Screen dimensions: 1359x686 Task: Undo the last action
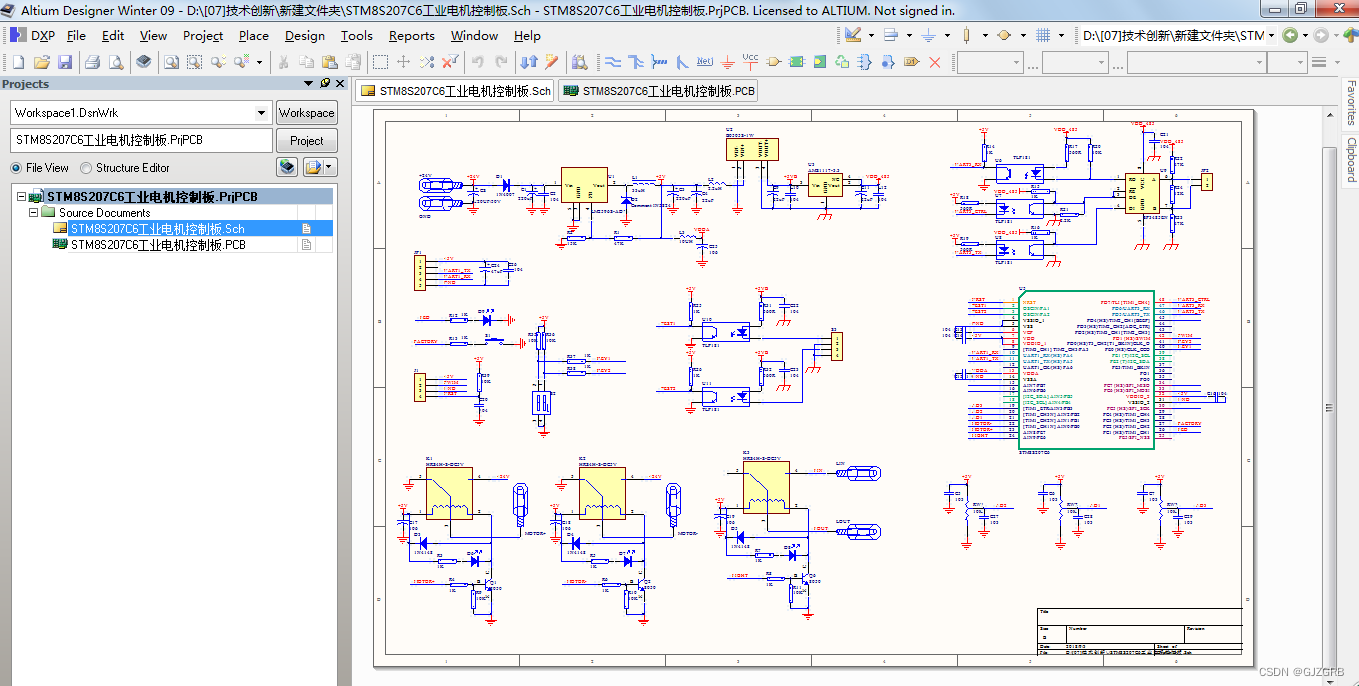(478, 62)
